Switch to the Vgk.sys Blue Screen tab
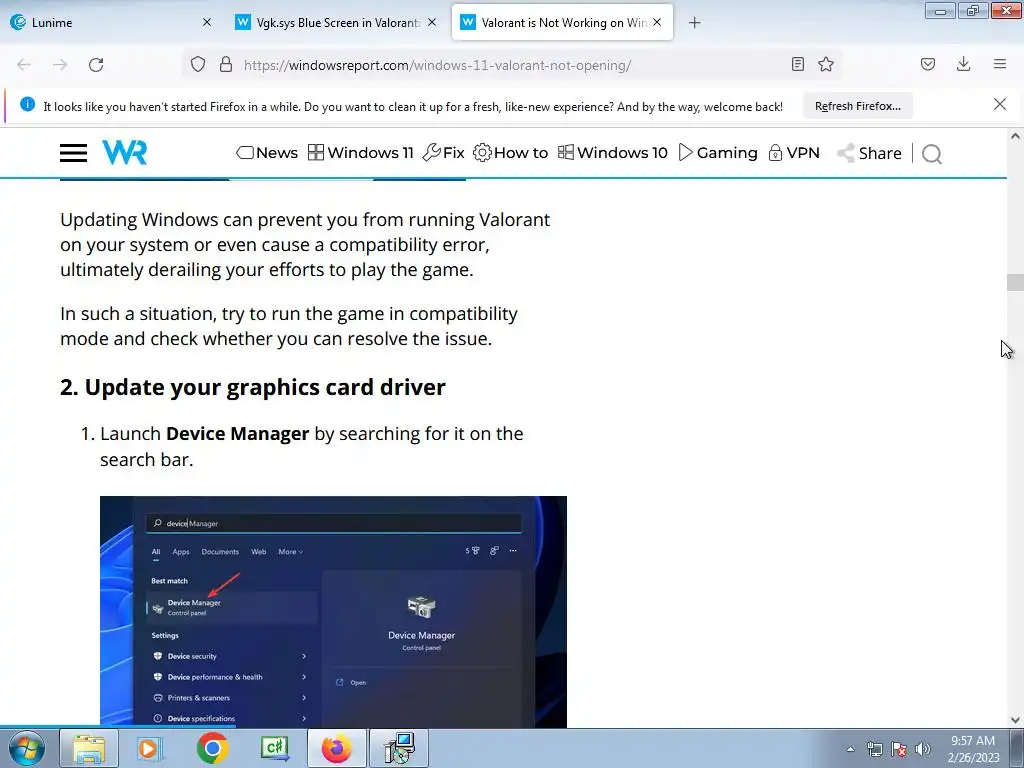Image resolution: width=1024 pixels, height=768 pixels. 336,22
